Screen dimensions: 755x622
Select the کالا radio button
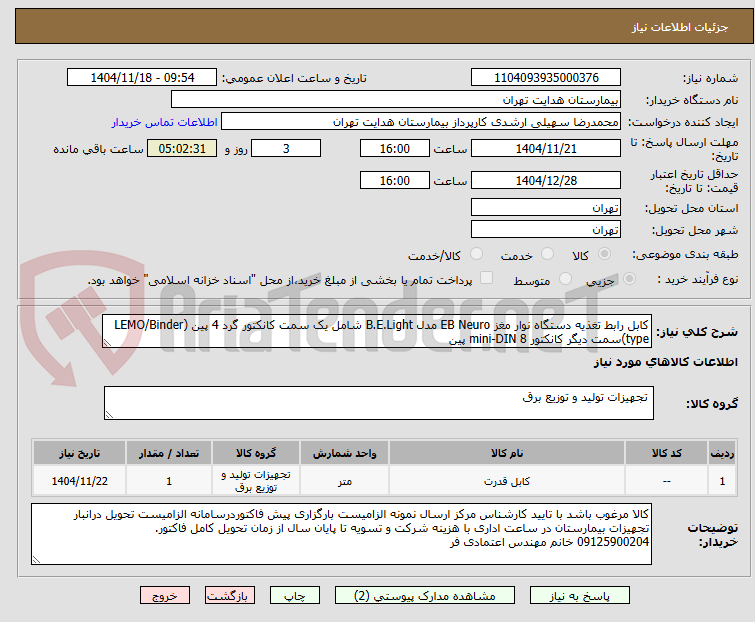tap(604, 254)
